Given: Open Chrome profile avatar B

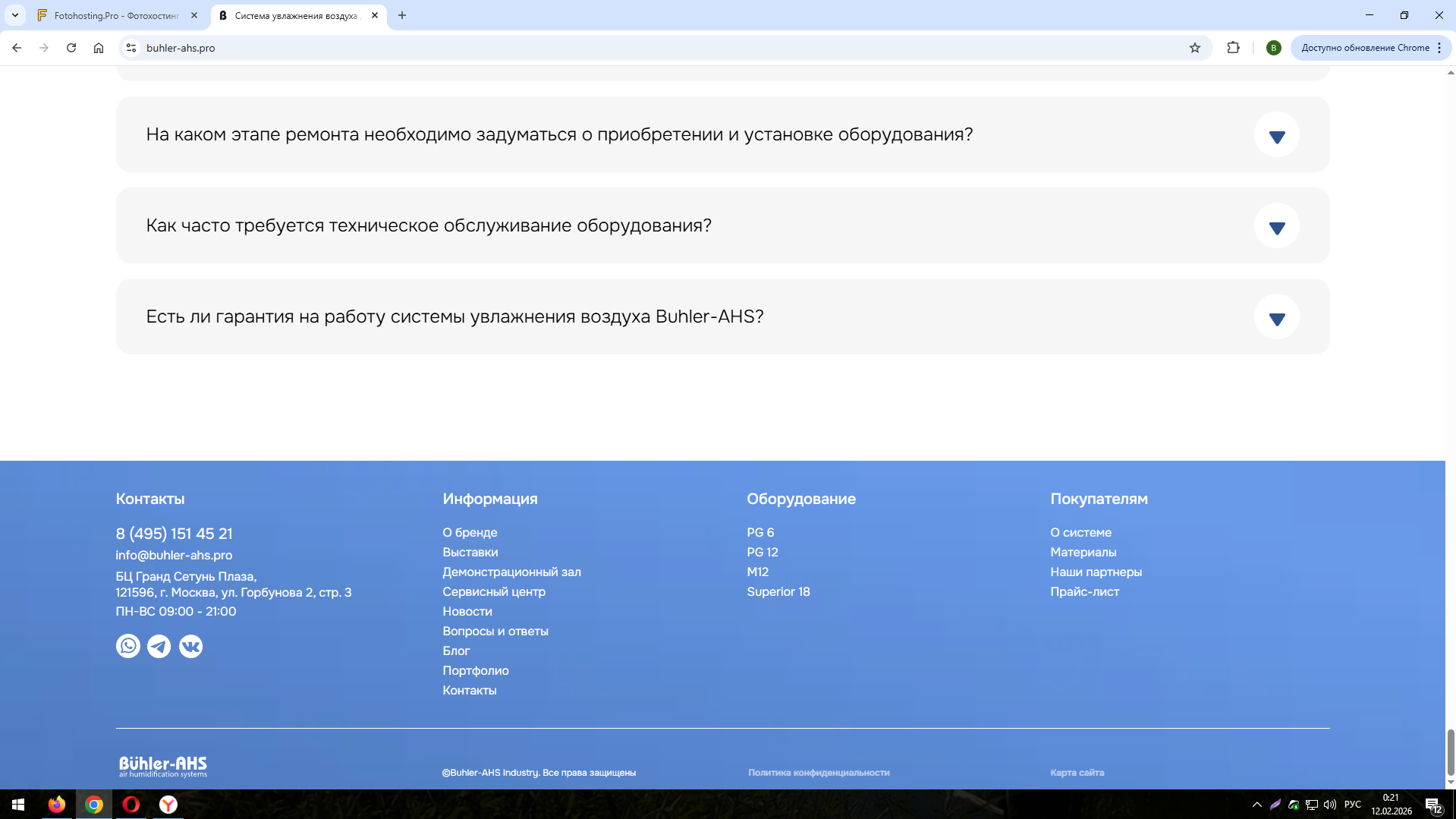Looking at the screenshot, I should coord(1274,48).
